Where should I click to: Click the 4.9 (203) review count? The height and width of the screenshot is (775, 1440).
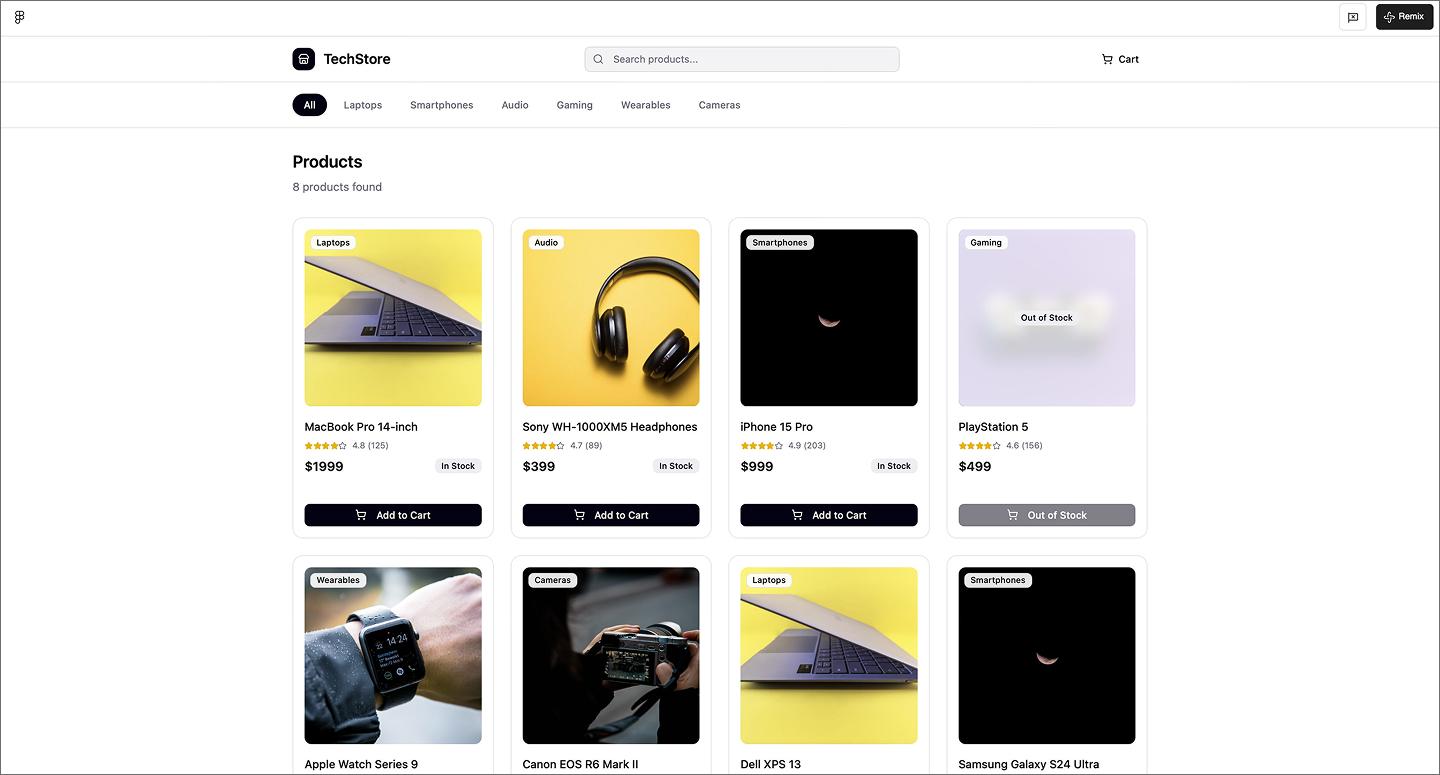[x=807, y=446]
